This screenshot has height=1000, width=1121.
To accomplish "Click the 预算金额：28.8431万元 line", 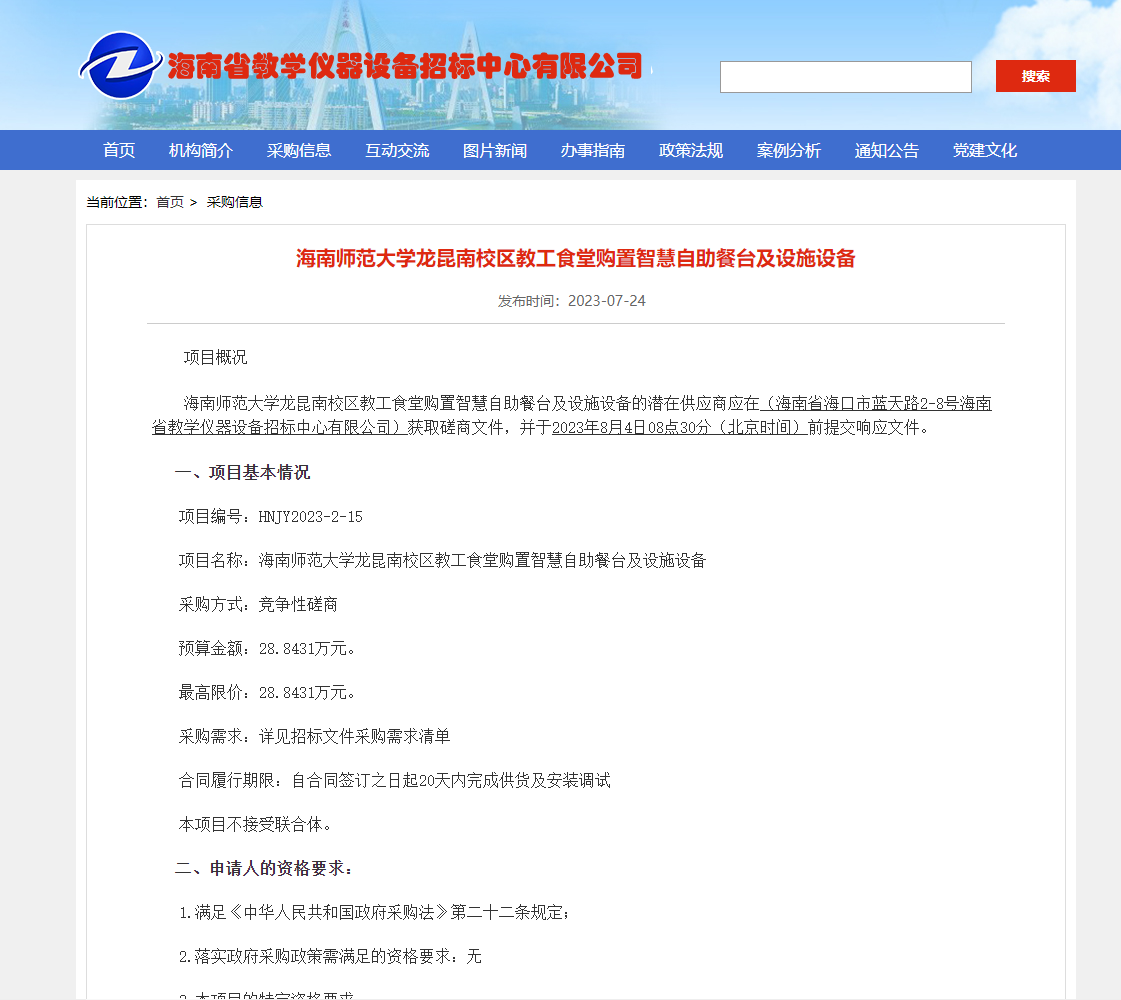I will click(267, 648).
